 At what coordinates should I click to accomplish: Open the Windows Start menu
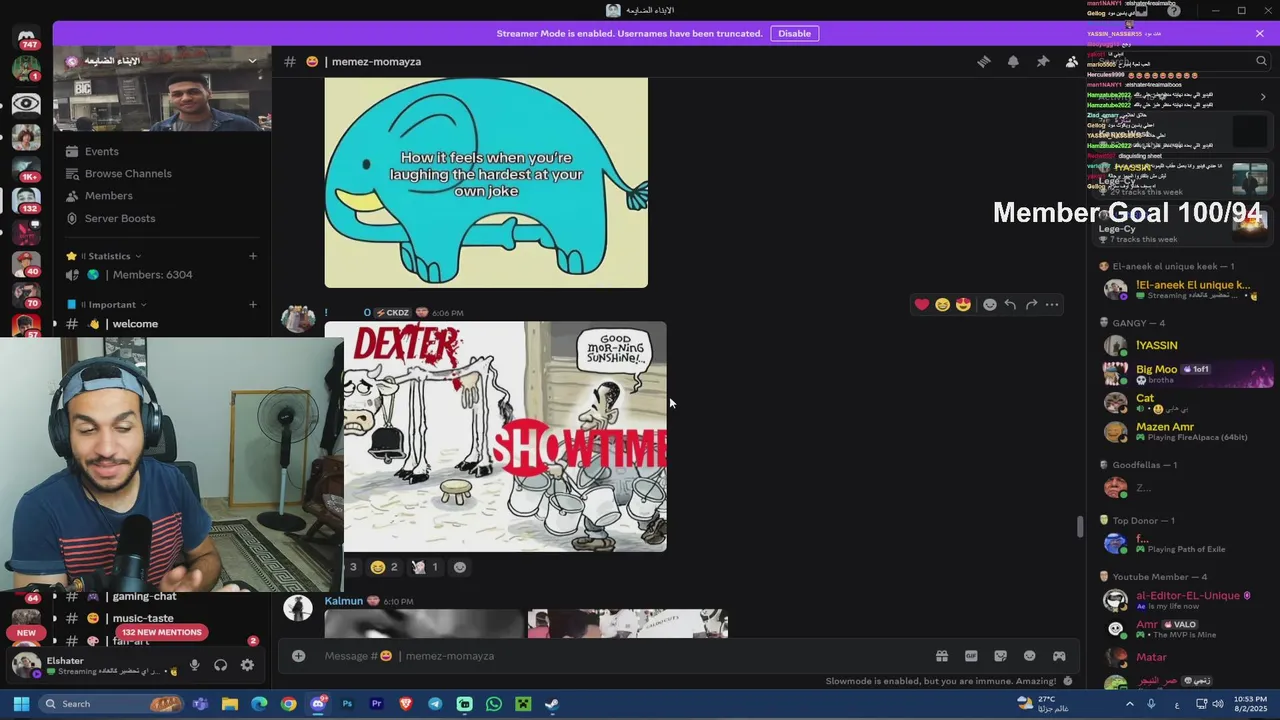[21, 704]
